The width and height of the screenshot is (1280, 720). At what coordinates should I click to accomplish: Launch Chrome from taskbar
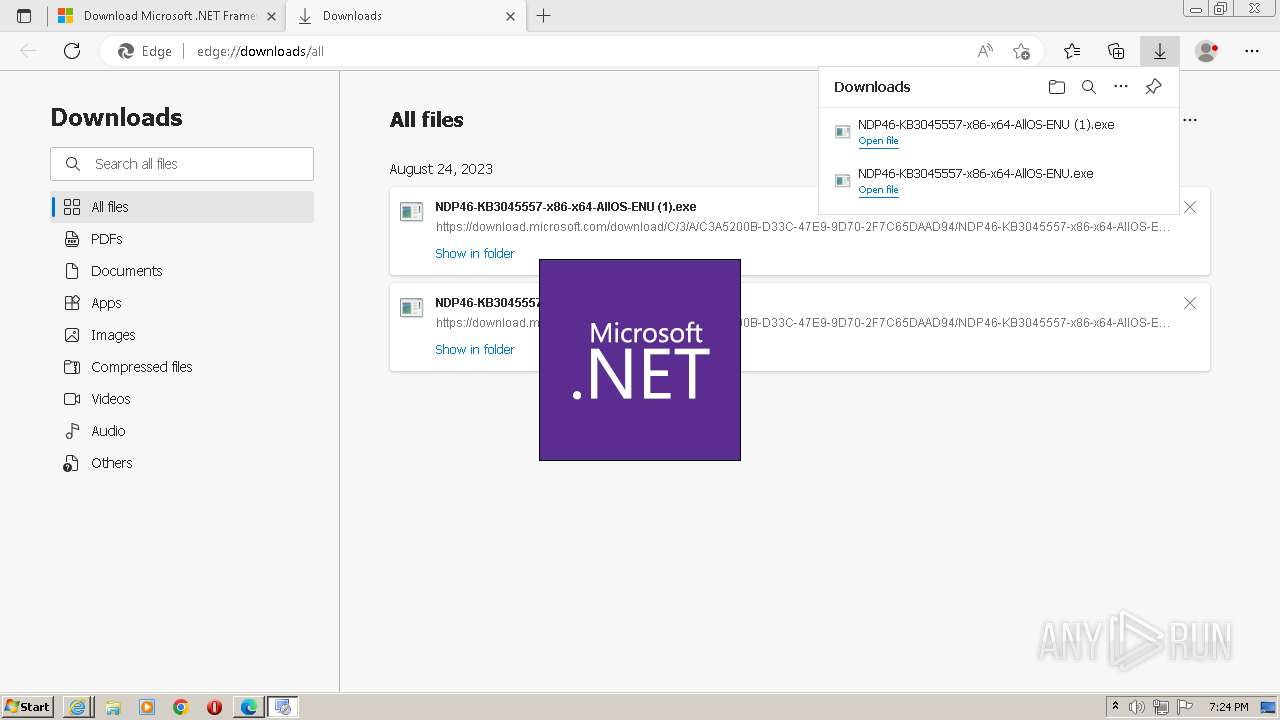click(x=181, y=707)
